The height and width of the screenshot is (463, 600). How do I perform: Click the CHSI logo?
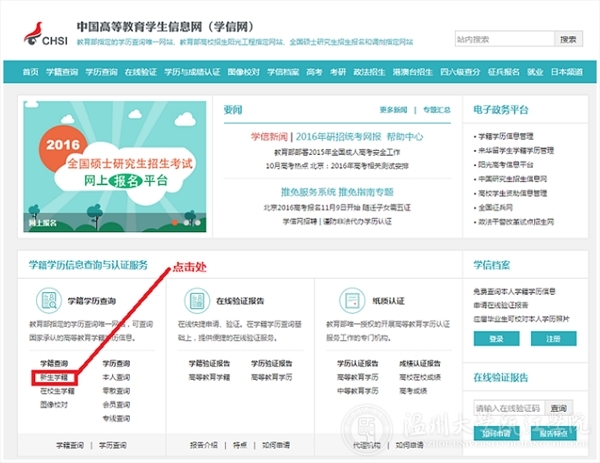(x=46, y=34)
